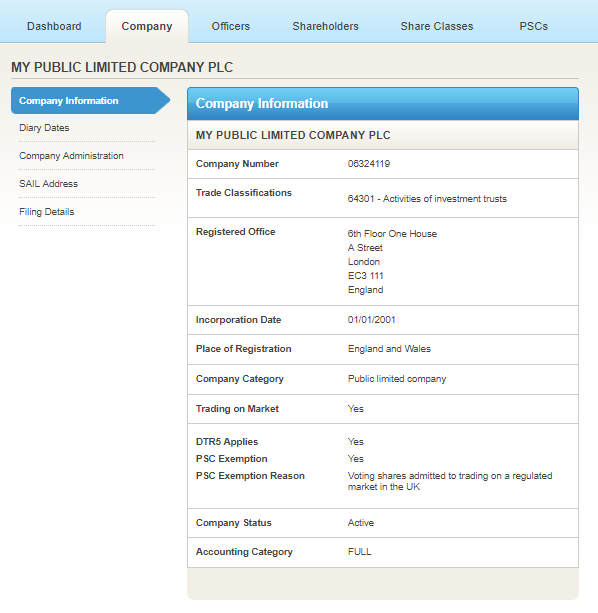Click the Accounting Category value FULL

click(x=359, y=552)
